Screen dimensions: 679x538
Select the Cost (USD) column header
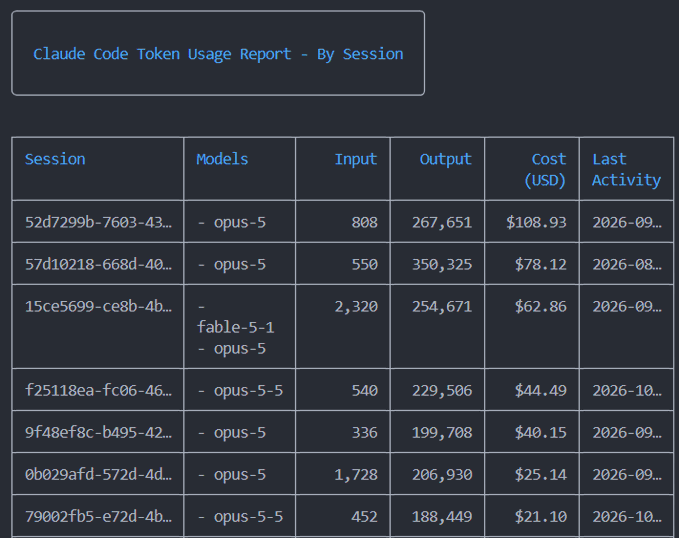[x=545, y=169]
